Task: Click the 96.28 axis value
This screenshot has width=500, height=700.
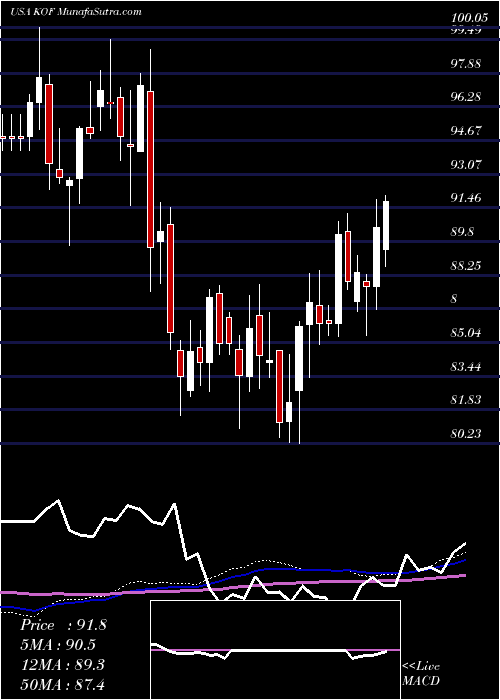Action: pyautogui.click(x=465, y=97)
